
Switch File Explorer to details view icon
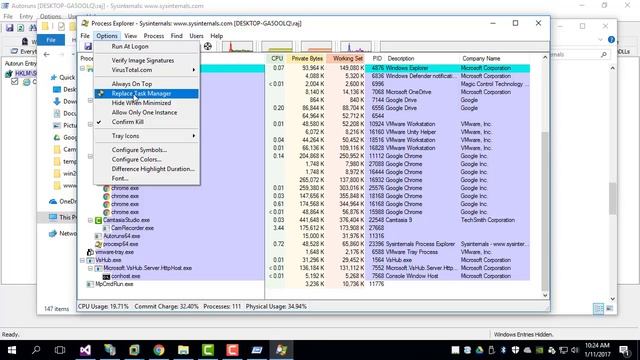pos(598,309)
